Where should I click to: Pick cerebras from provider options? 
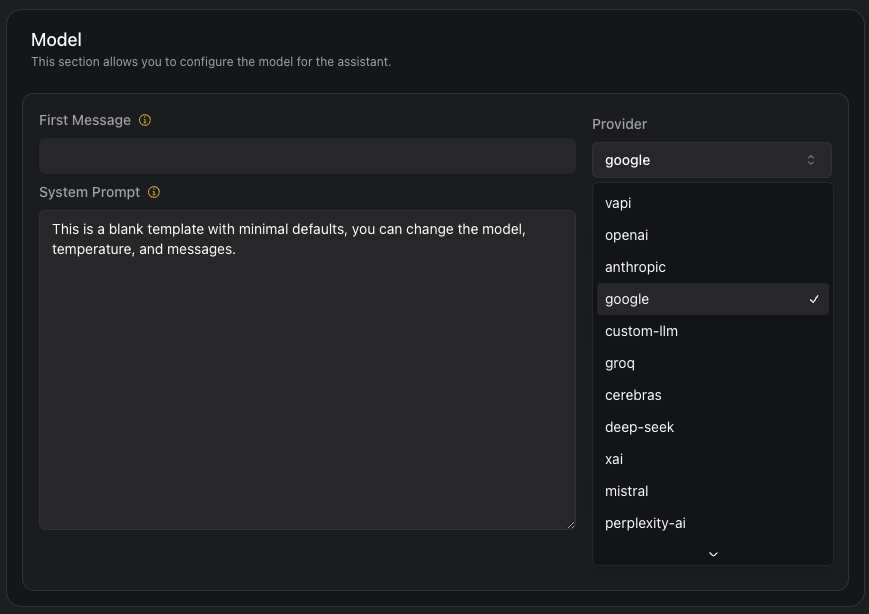(633, 395)
